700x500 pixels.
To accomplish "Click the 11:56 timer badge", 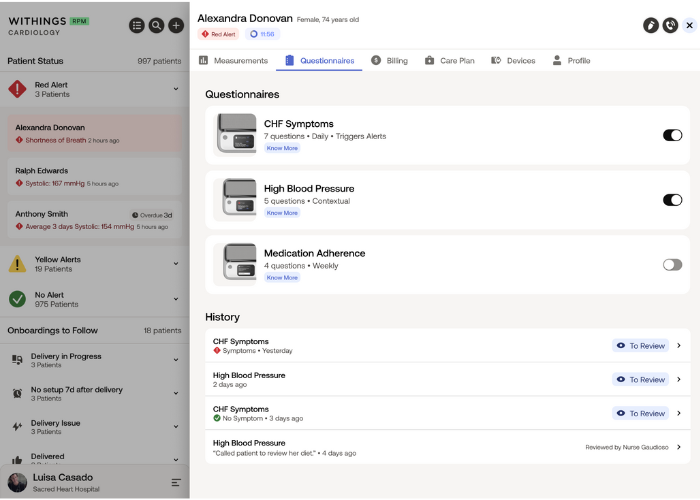I will (262, 34).
